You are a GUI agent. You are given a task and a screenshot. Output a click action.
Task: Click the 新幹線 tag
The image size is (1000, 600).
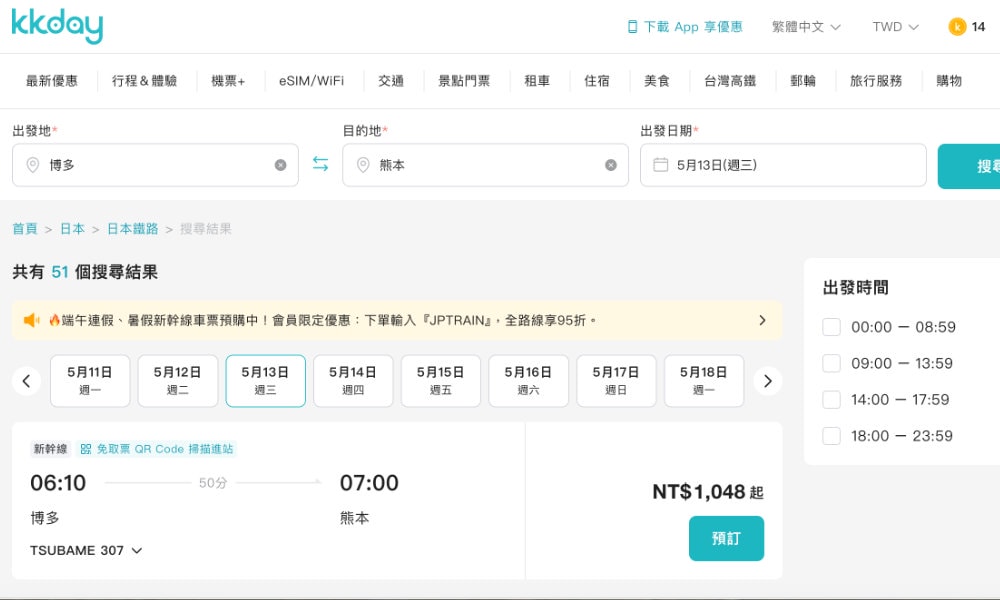coord(50,449)
